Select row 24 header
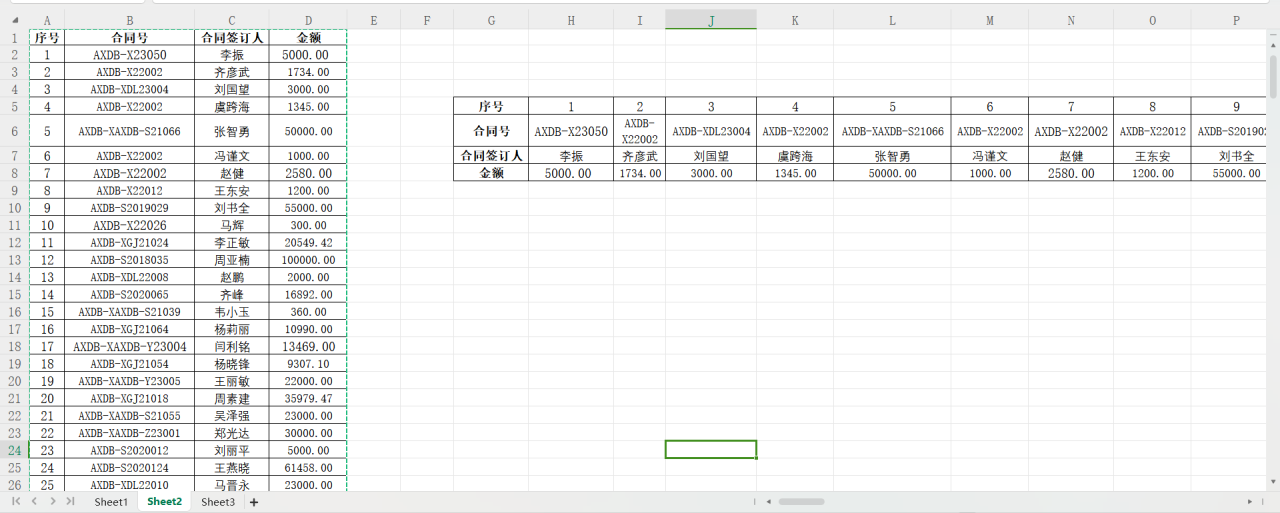1280x513 pixels. 15,450
